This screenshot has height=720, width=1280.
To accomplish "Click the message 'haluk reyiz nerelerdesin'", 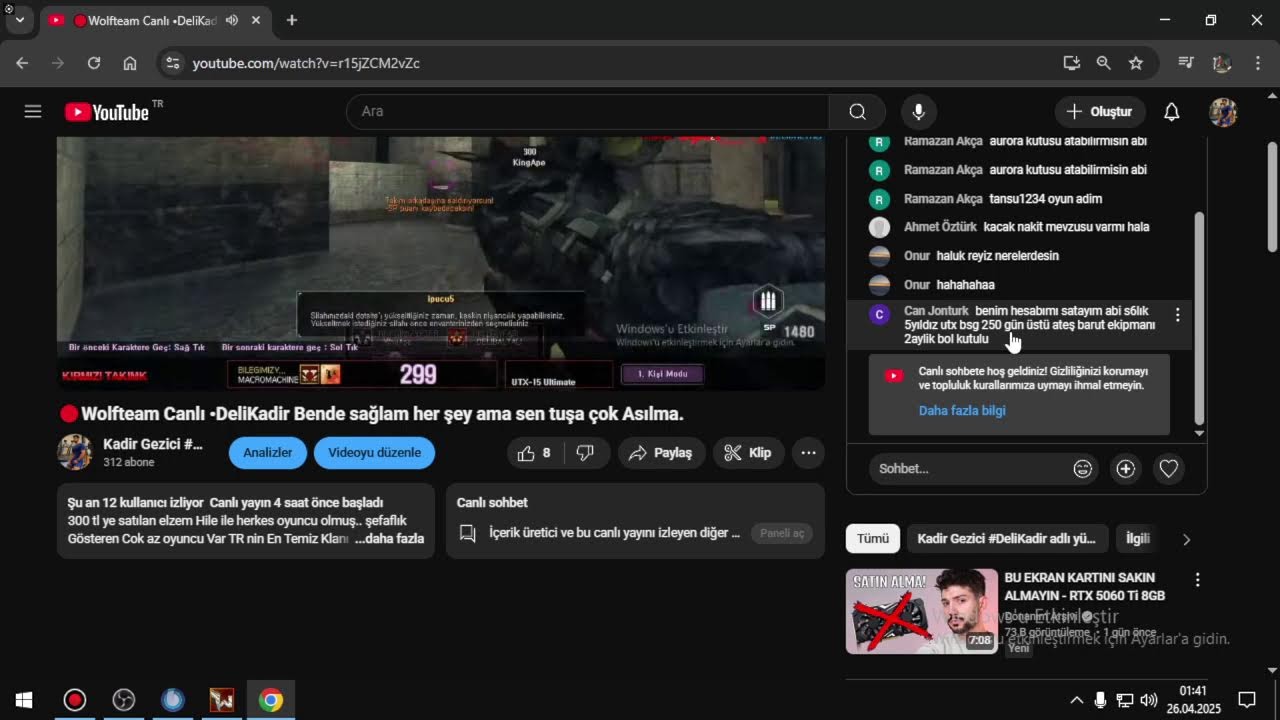I will [x=997, y=256].
